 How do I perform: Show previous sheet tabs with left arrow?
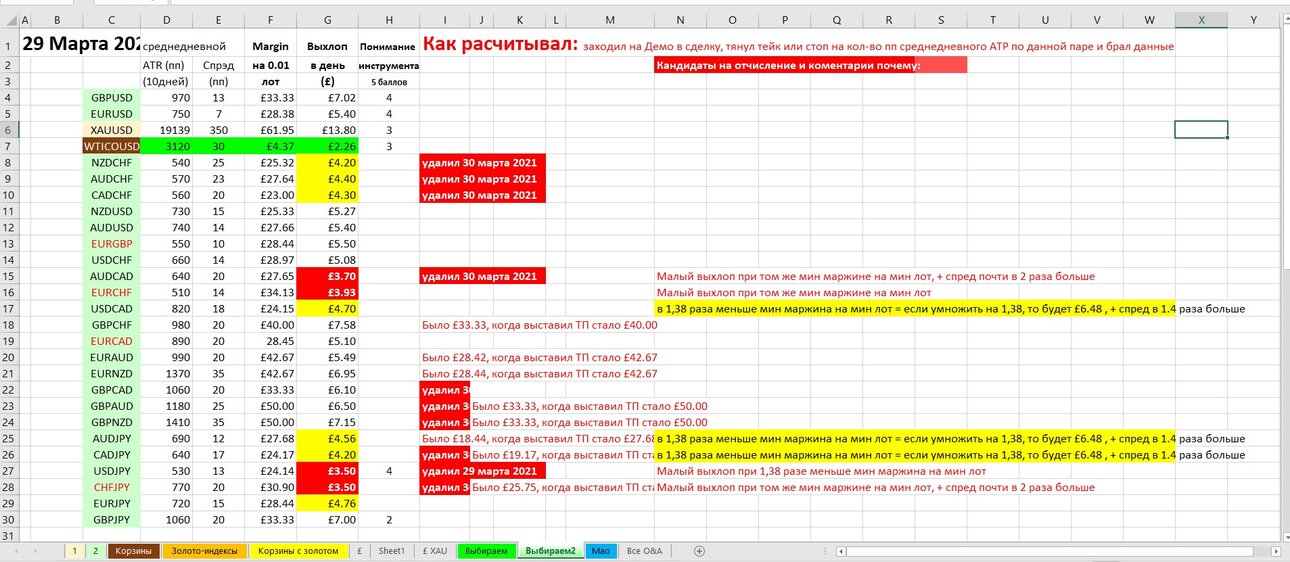16,551
